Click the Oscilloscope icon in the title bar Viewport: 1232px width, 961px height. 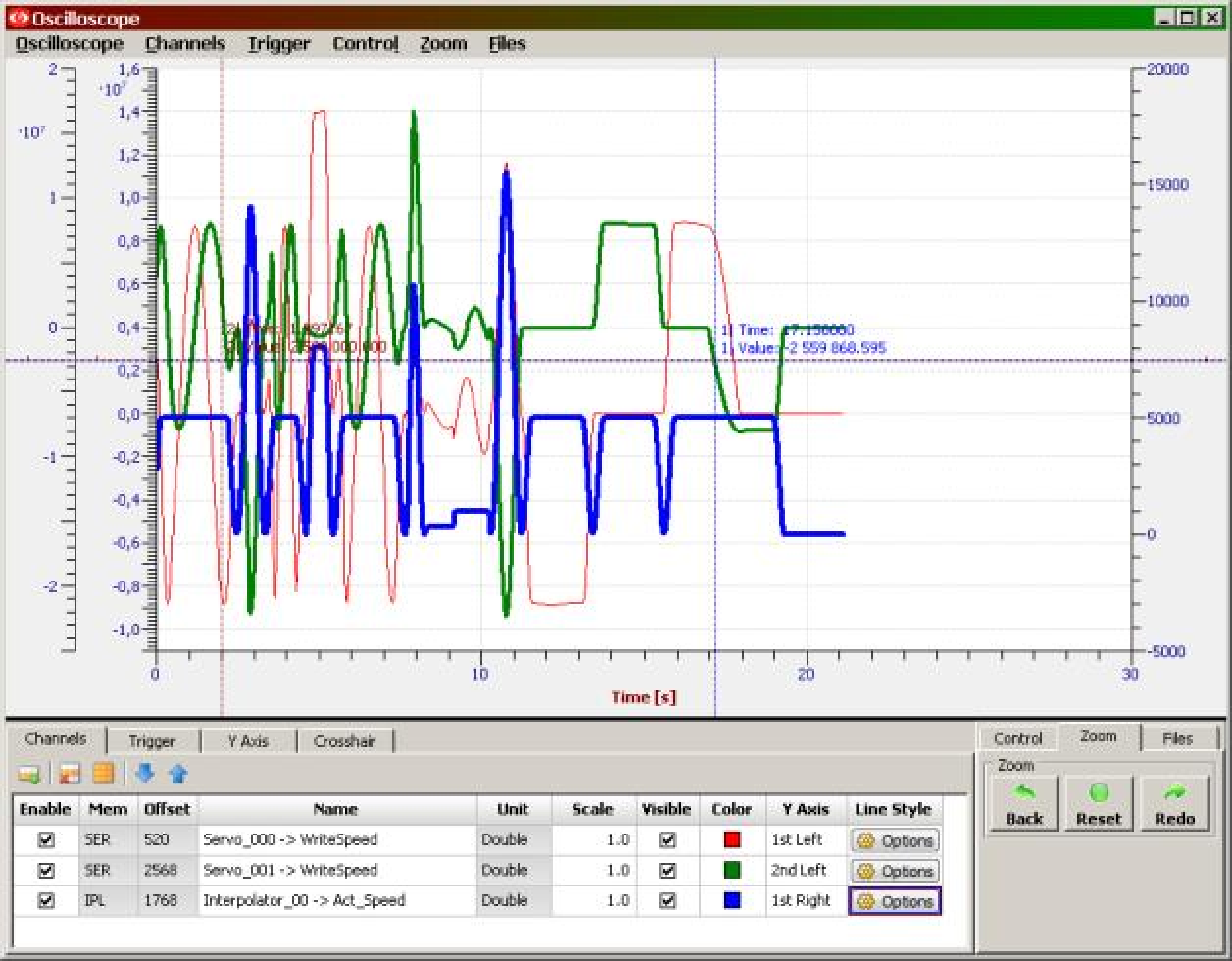(x=19, y=18)
